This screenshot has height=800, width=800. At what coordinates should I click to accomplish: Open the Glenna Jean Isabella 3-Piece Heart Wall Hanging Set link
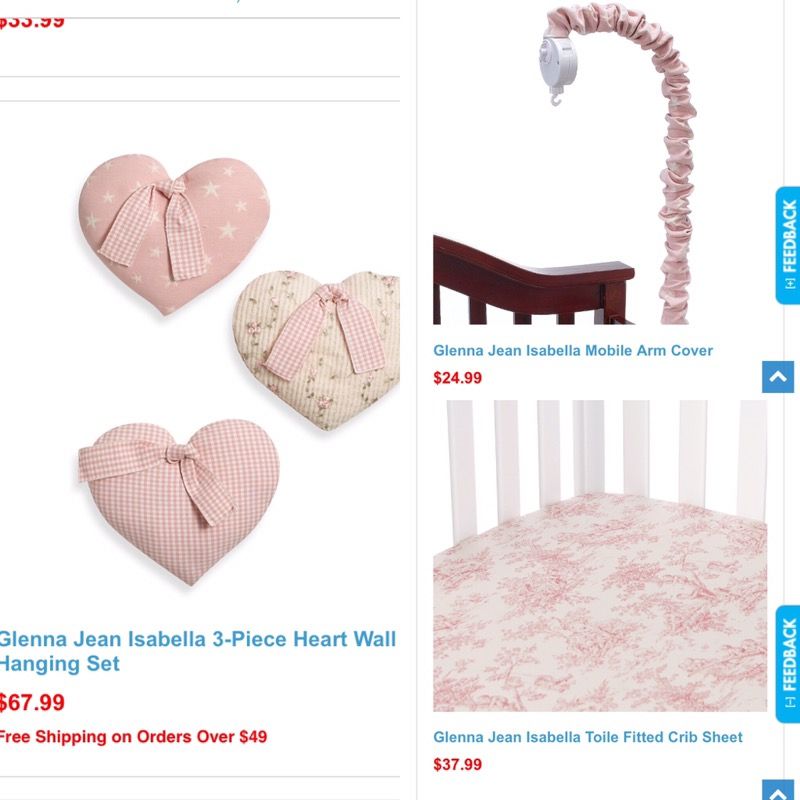197,651
